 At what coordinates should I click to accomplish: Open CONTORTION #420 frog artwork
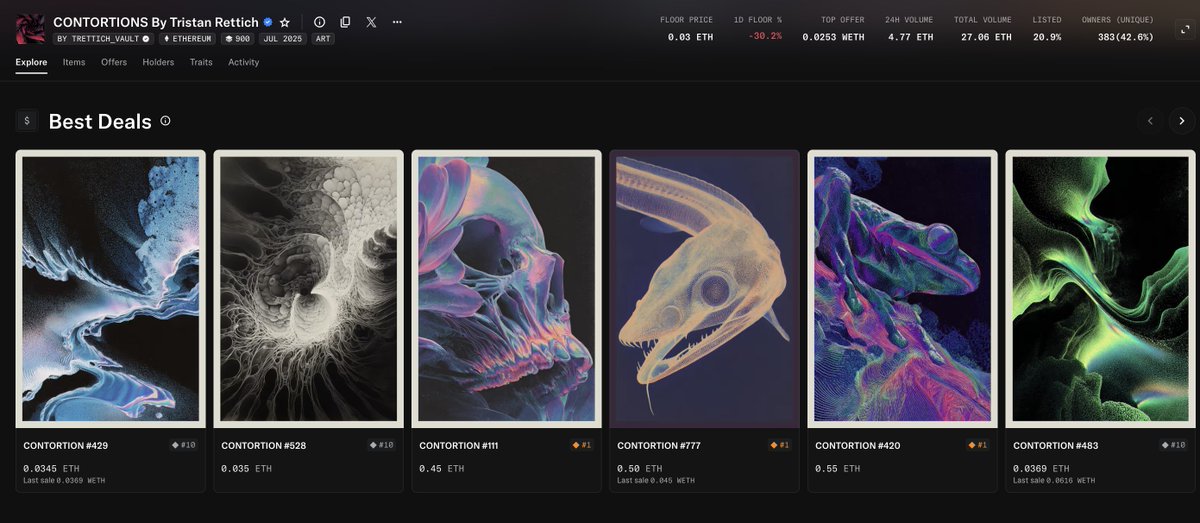(902, 289)
